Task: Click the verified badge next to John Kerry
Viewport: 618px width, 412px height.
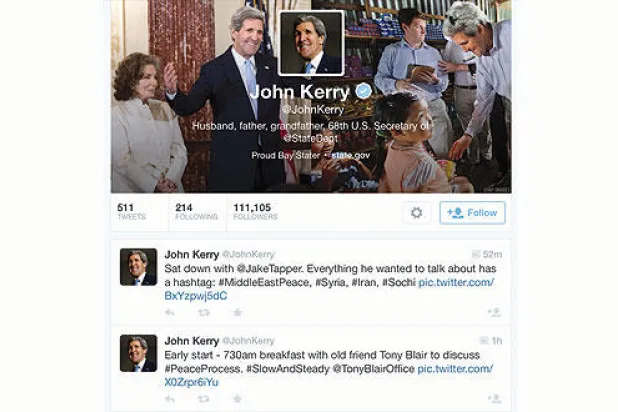Action: click(x=363, y=91)
